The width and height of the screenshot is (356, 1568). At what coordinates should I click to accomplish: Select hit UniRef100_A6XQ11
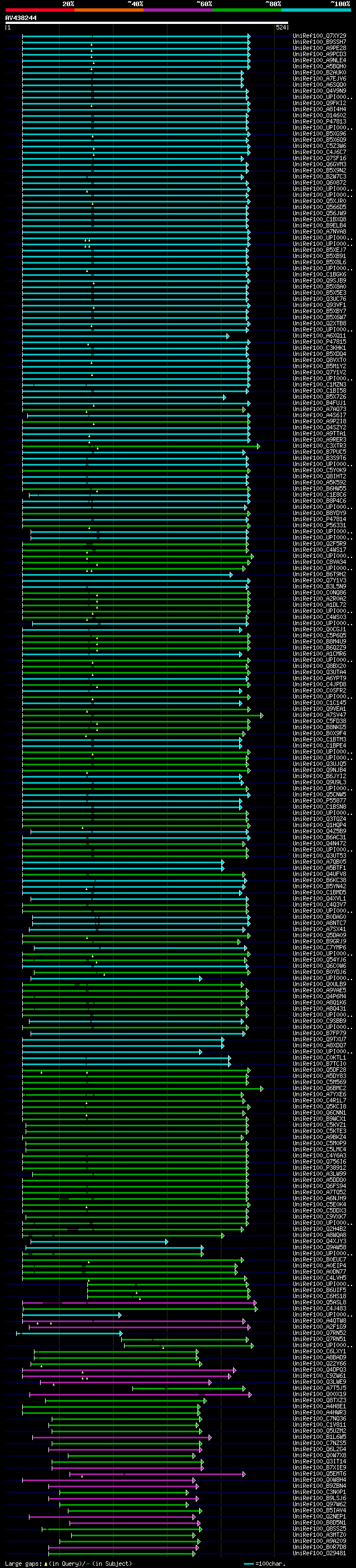point(319,335)
